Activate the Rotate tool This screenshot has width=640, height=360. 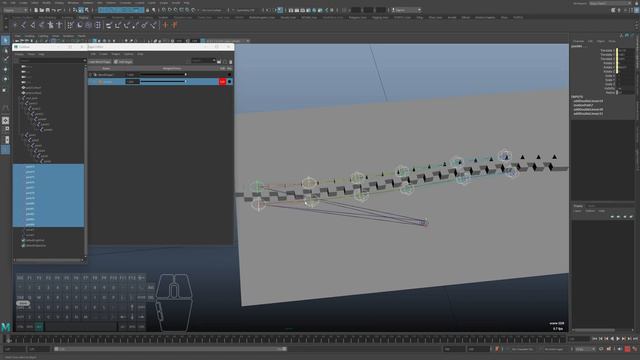[5, 79]
